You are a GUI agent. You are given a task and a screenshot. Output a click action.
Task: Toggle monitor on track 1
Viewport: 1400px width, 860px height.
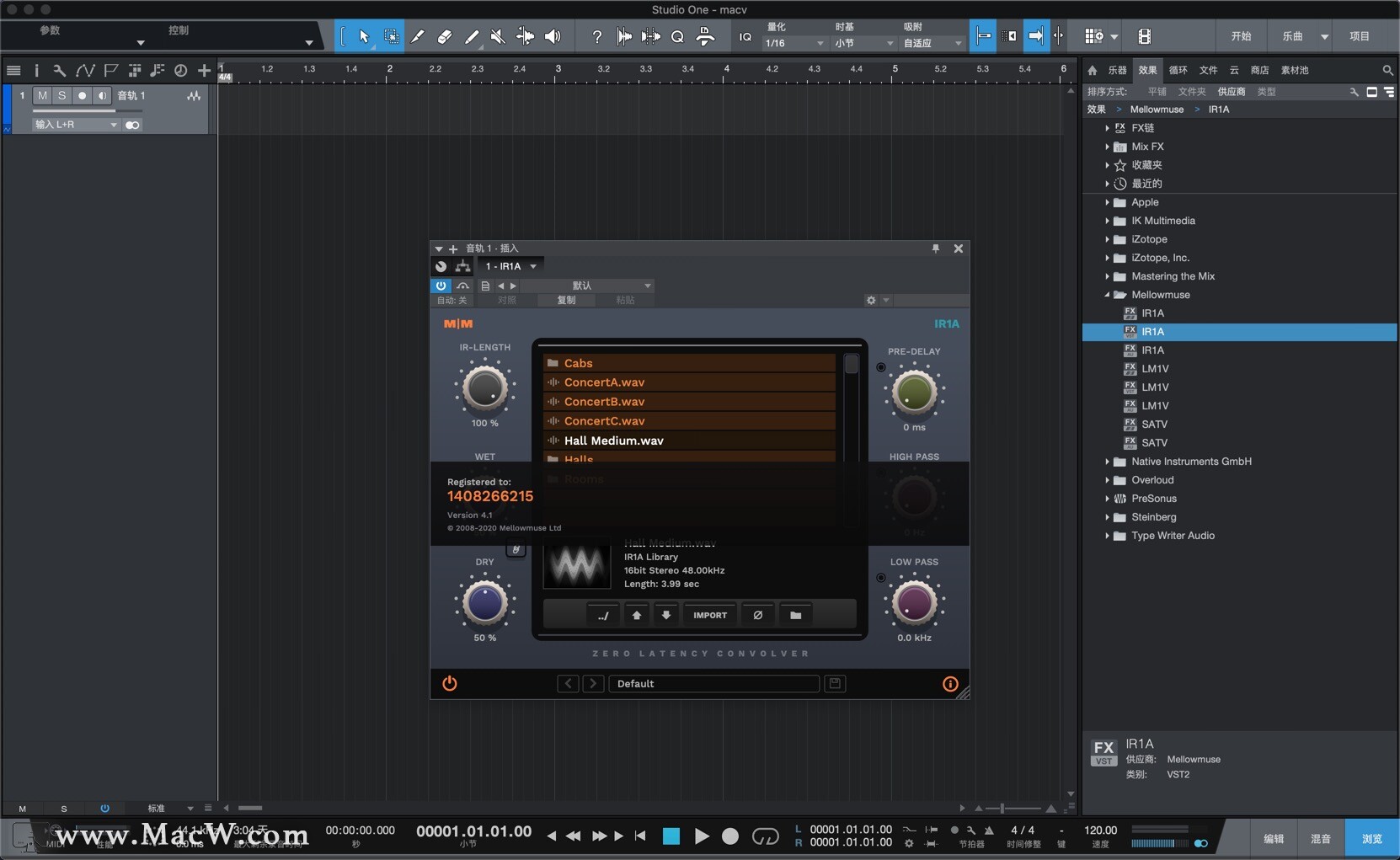point(102,96)
